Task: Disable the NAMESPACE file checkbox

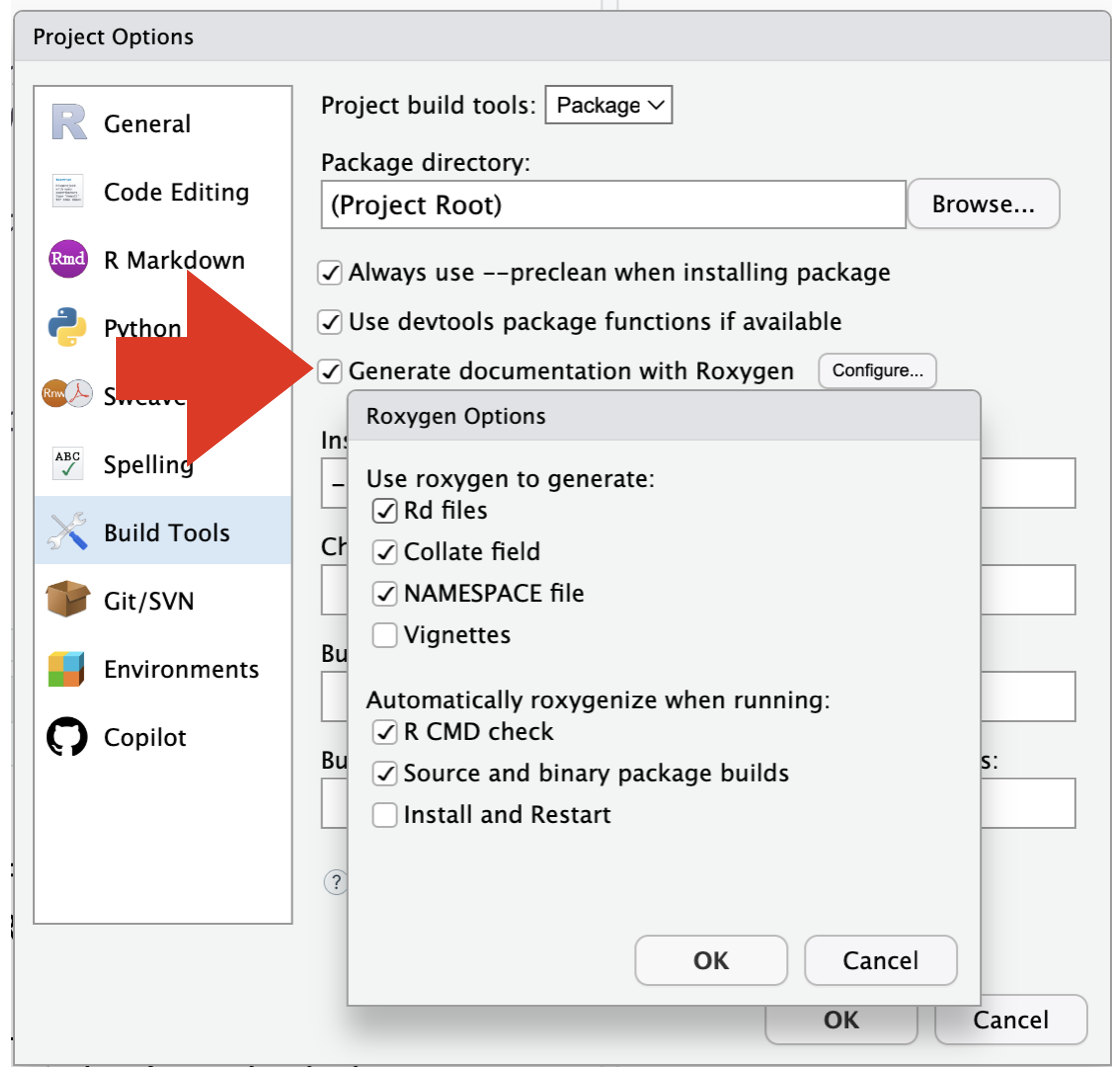Action: [385, 594]
